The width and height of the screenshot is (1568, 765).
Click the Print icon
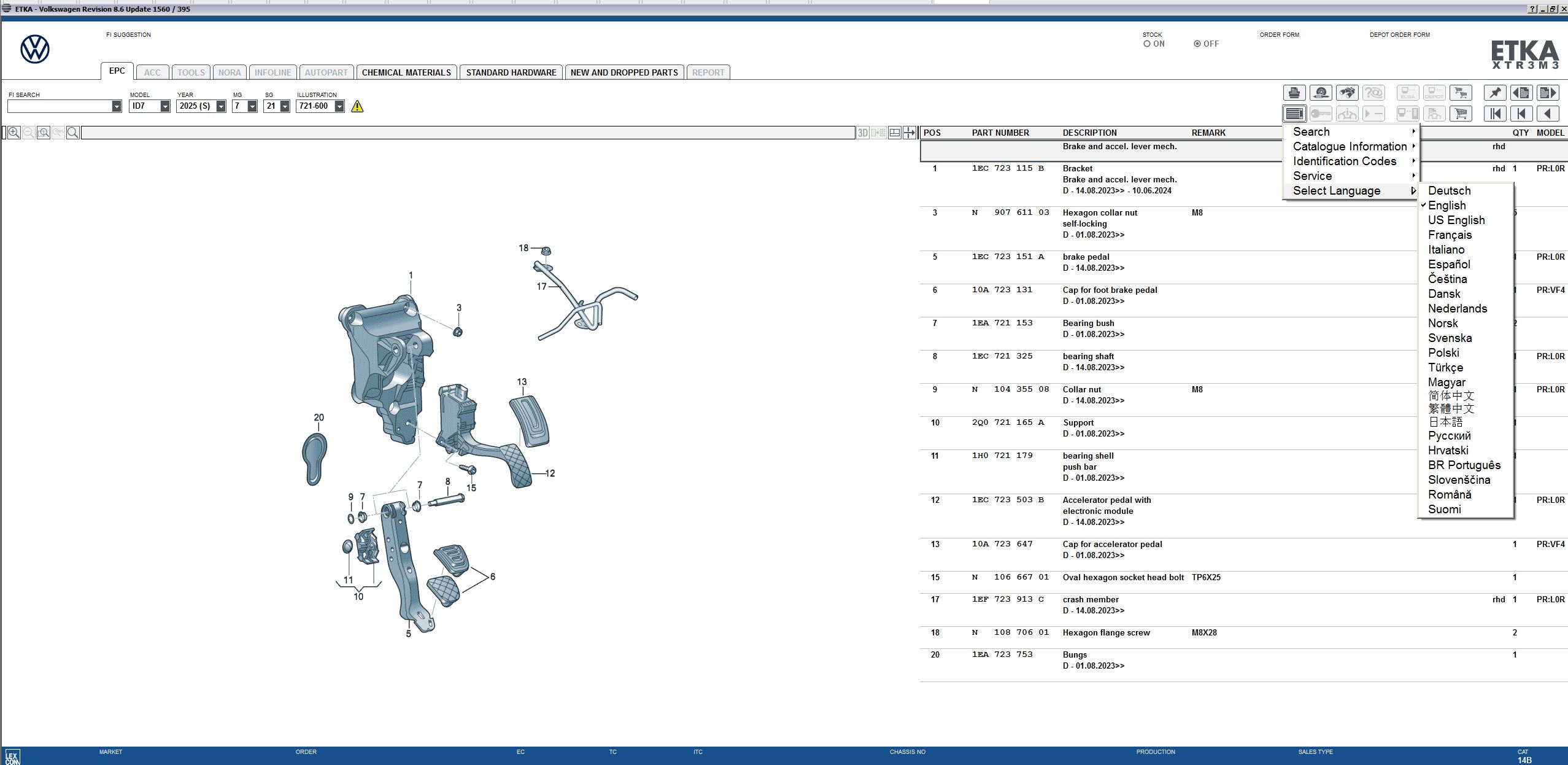point(1295,93)
